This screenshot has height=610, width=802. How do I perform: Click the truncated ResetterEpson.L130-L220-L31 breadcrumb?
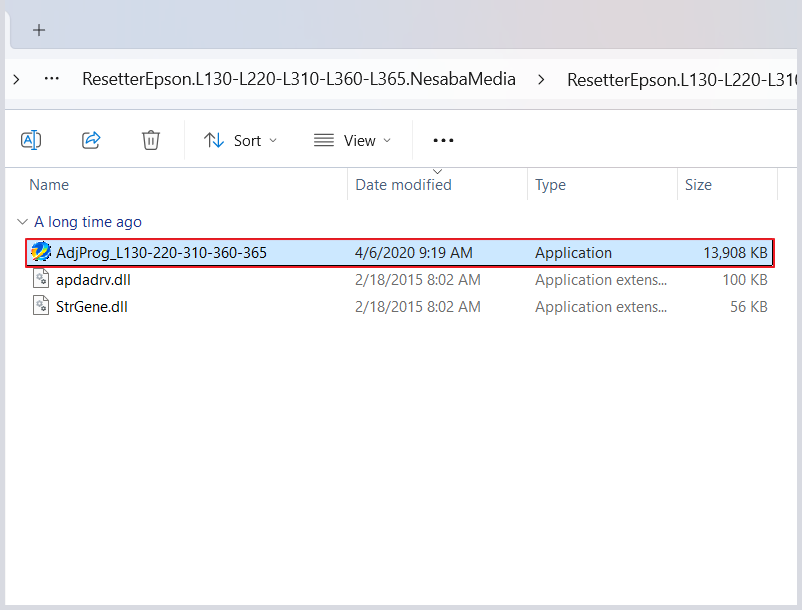coord(682,79)
